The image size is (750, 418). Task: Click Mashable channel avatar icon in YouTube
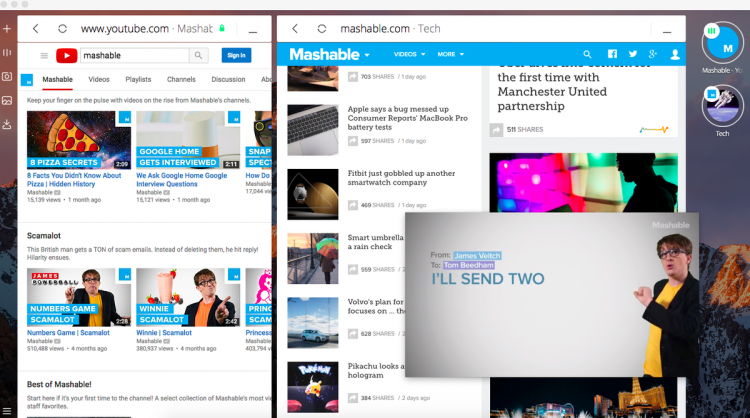pyautogui.click(x=27, y=80)
